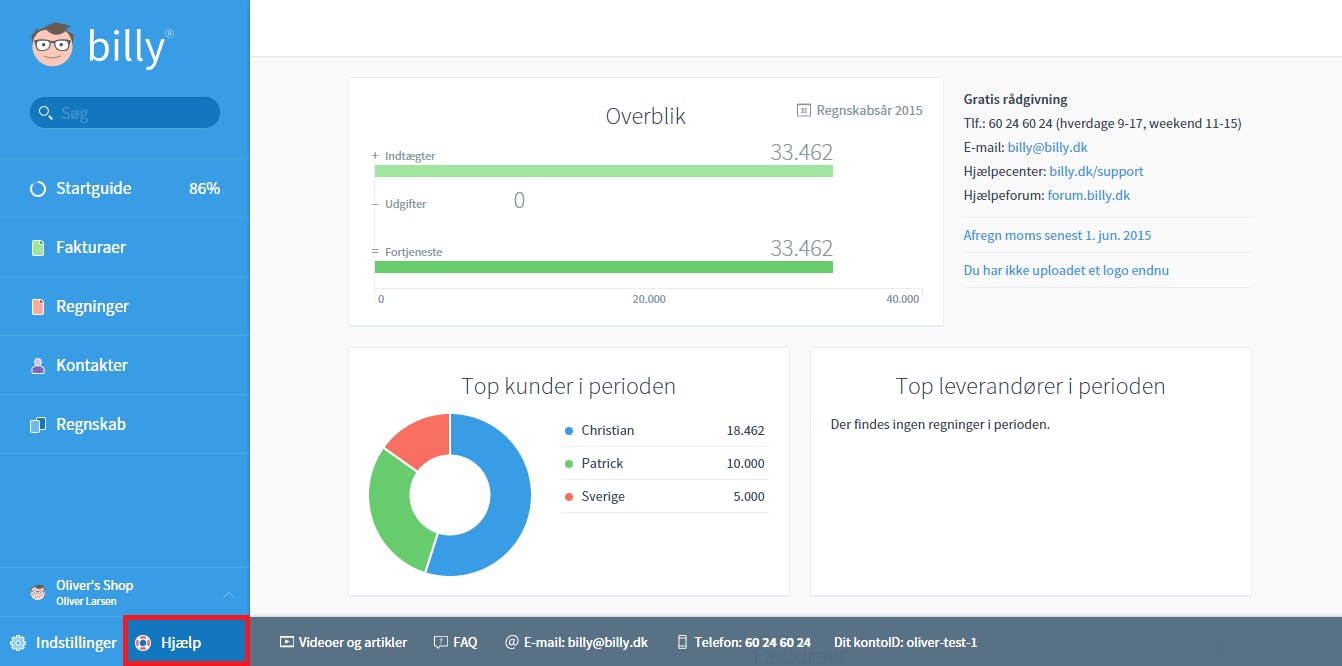Image resolution: width=1342 pixels, height=666 pixels.
Task: Click the Indstillinger gear icon
Action: pyautogui.click(x=18, y=642)
